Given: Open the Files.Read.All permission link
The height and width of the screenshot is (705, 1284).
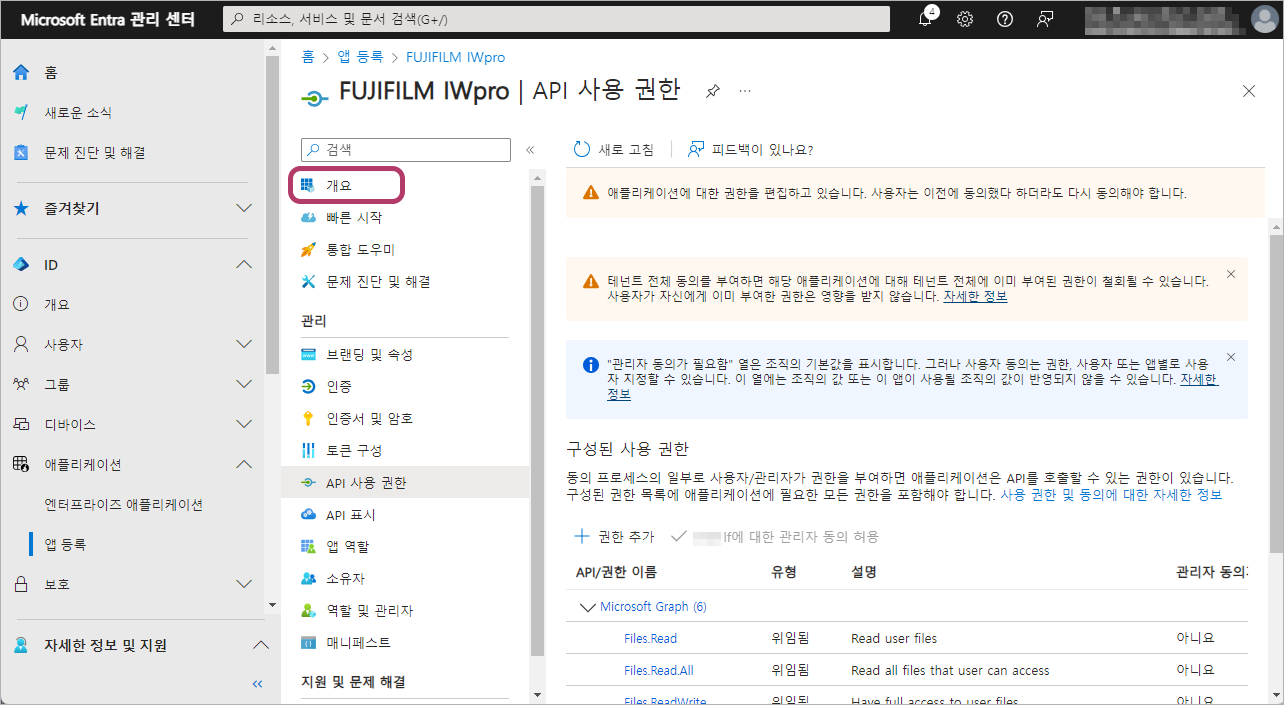Looking at the screenshot, I should [x=658, y=670].
